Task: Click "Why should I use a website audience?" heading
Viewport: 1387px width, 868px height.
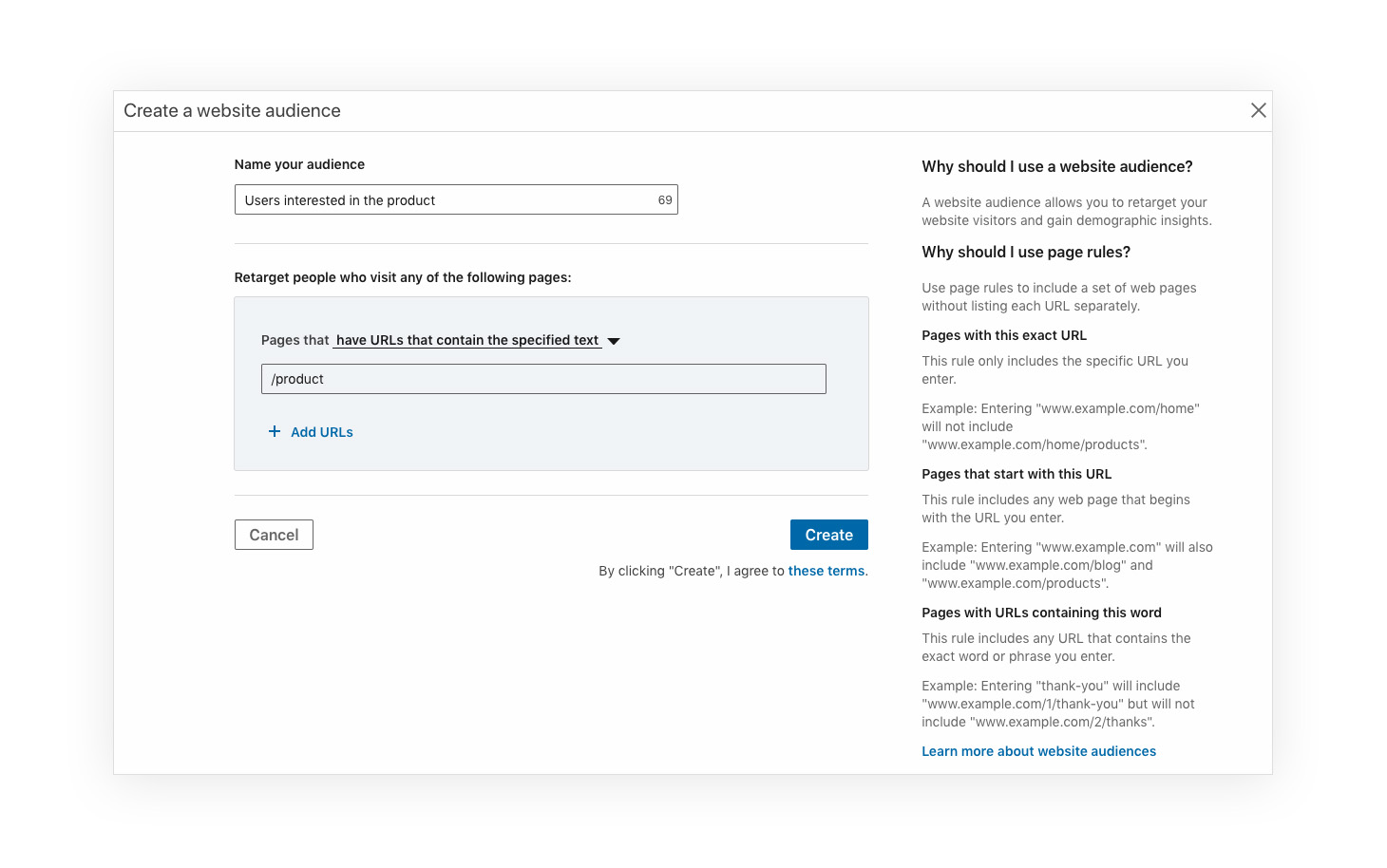Action: tap(1057, 166)
